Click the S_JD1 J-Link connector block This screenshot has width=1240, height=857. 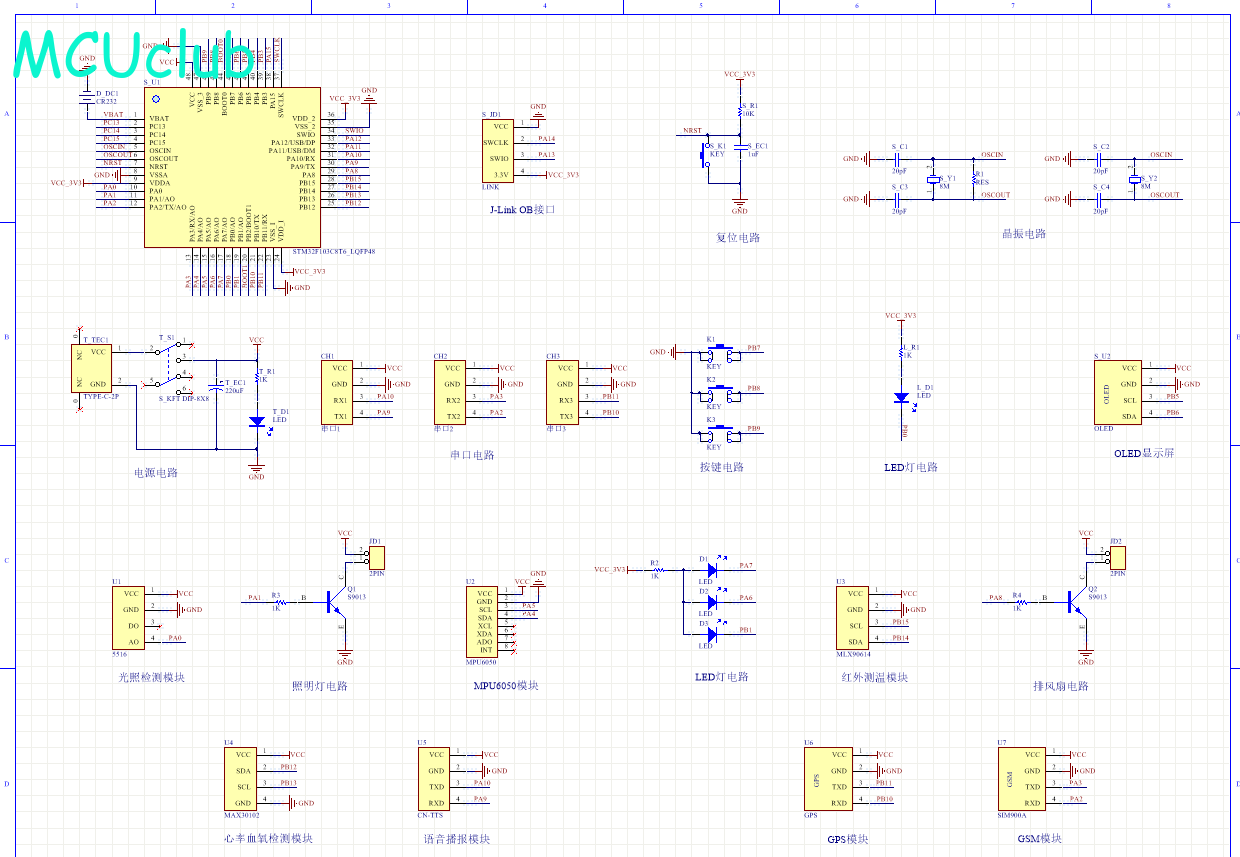pos(499,150)
